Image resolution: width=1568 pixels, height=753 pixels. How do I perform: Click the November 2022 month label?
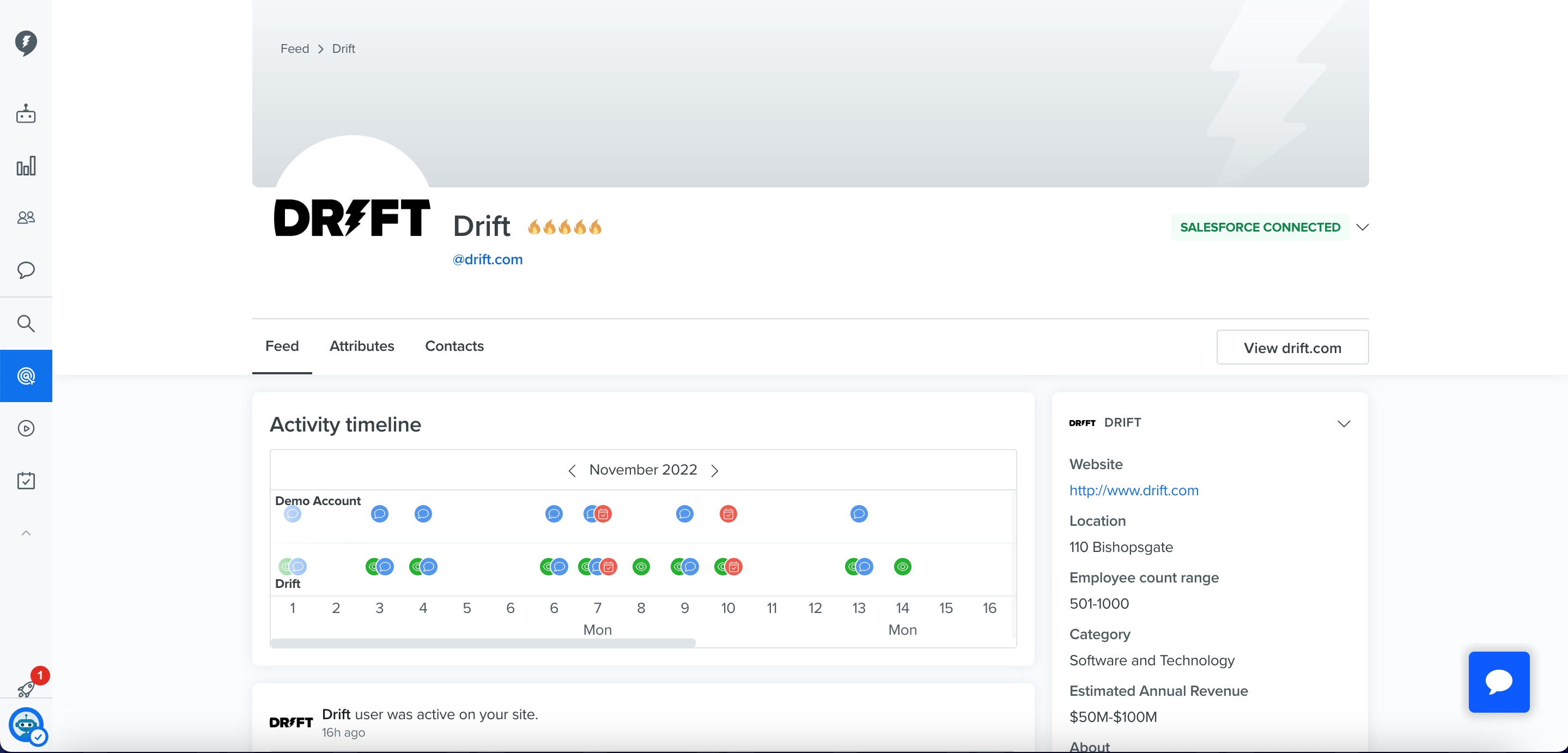tap(643, 470)
